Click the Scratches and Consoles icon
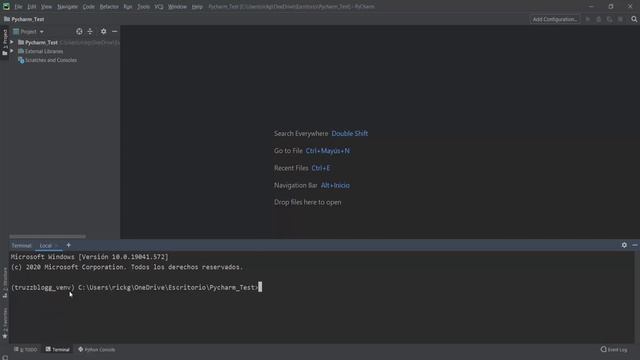 click(x=21, y=60)
